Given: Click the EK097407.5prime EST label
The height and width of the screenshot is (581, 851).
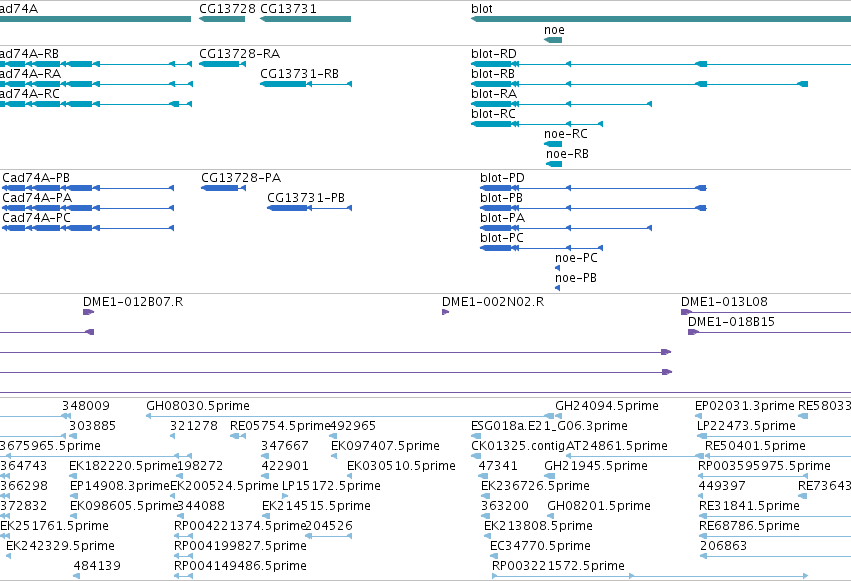Looking at the screenshot, I should coord(385,446).
